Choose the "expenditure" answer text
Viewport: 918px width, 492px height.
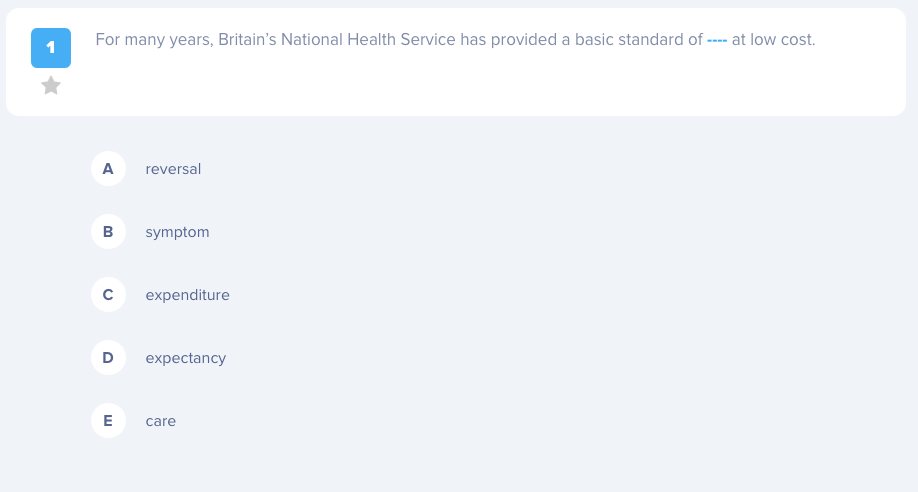tap(187, 295)
